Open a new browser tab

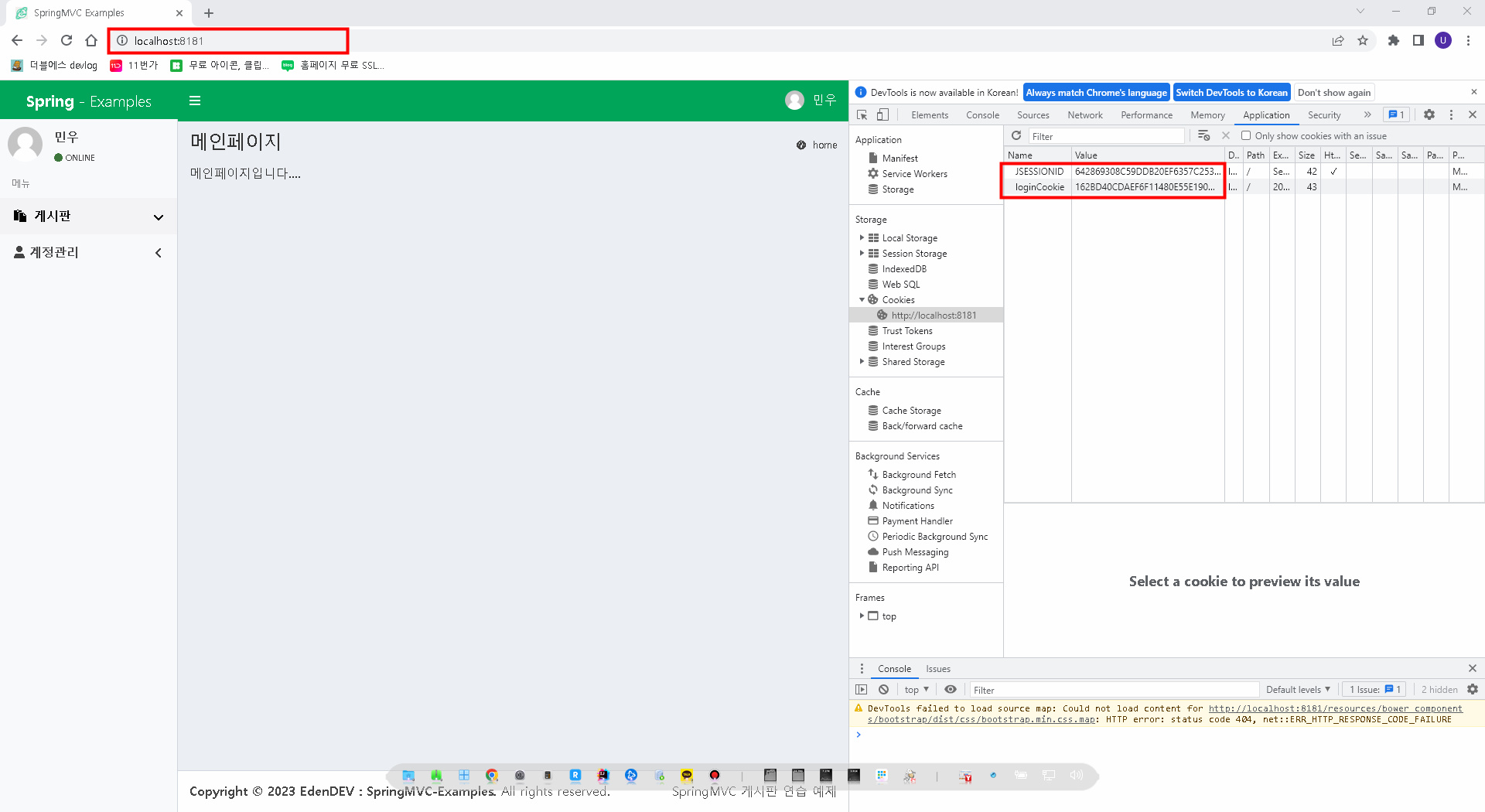pyautogui.click(x=209, y=13)
